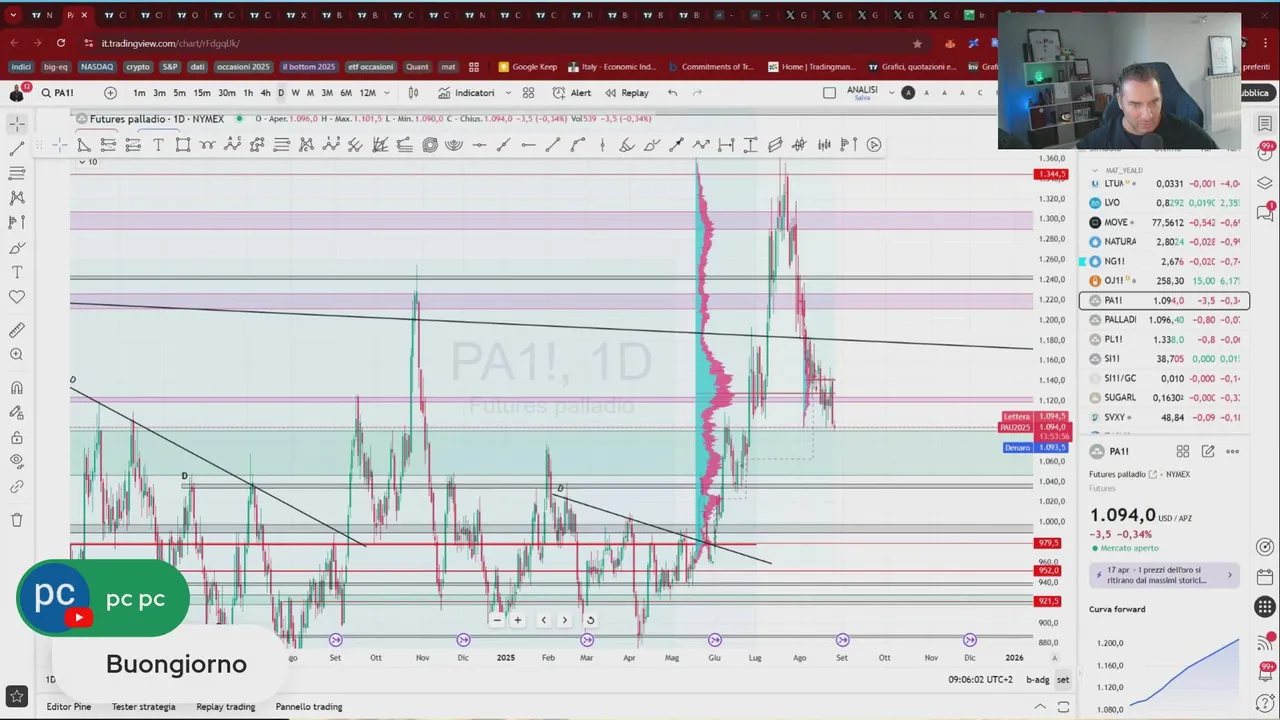Select the 4h timeframe
This screenshot has height=720, width=1280.
click(265, 93)
